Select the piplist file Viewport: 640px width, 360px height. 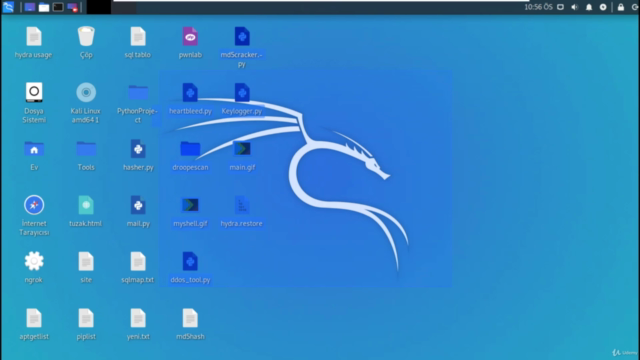[86, 324]
